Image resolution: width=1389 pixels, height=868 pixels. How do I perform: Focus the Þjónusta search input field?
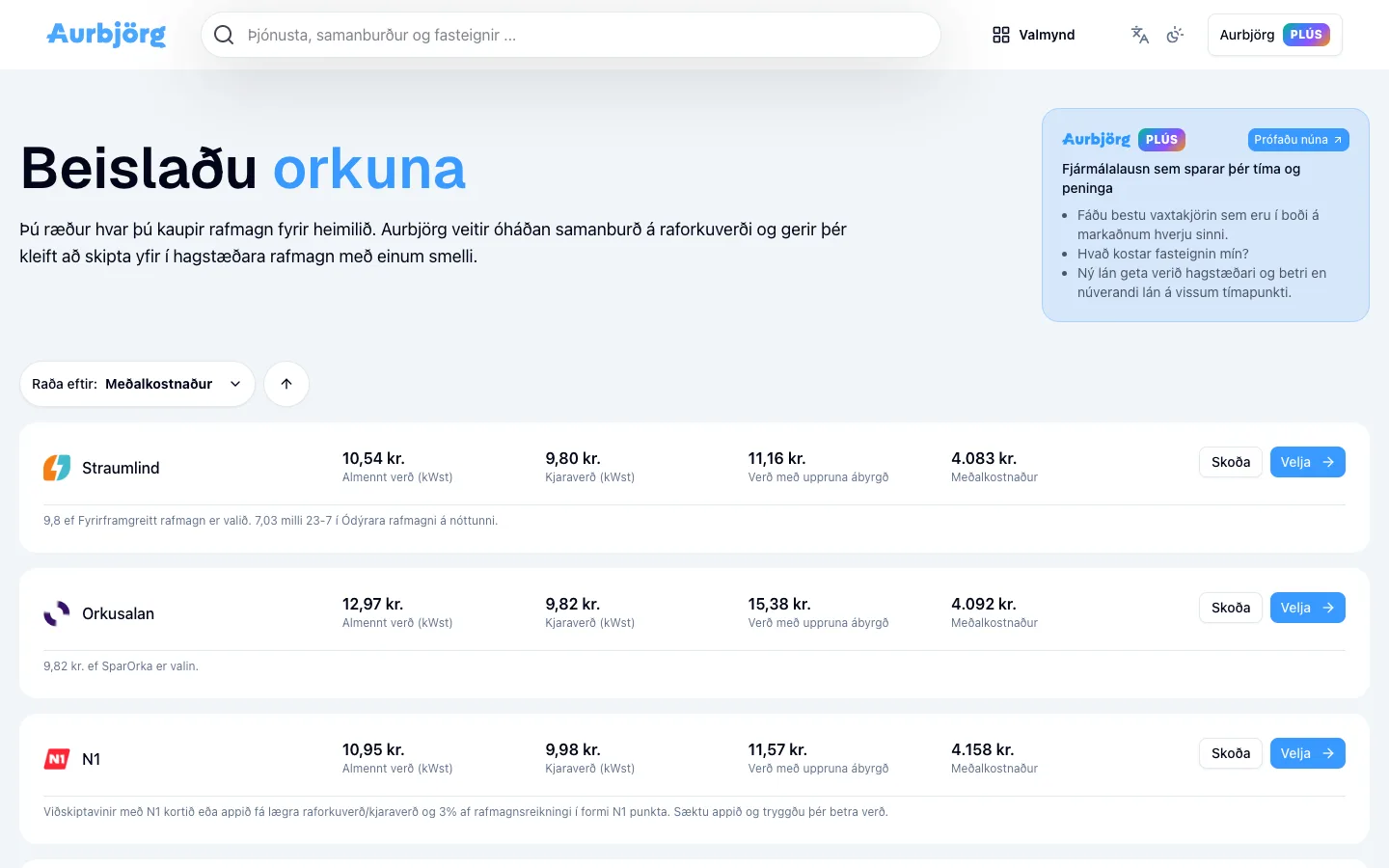coord(571,35)
